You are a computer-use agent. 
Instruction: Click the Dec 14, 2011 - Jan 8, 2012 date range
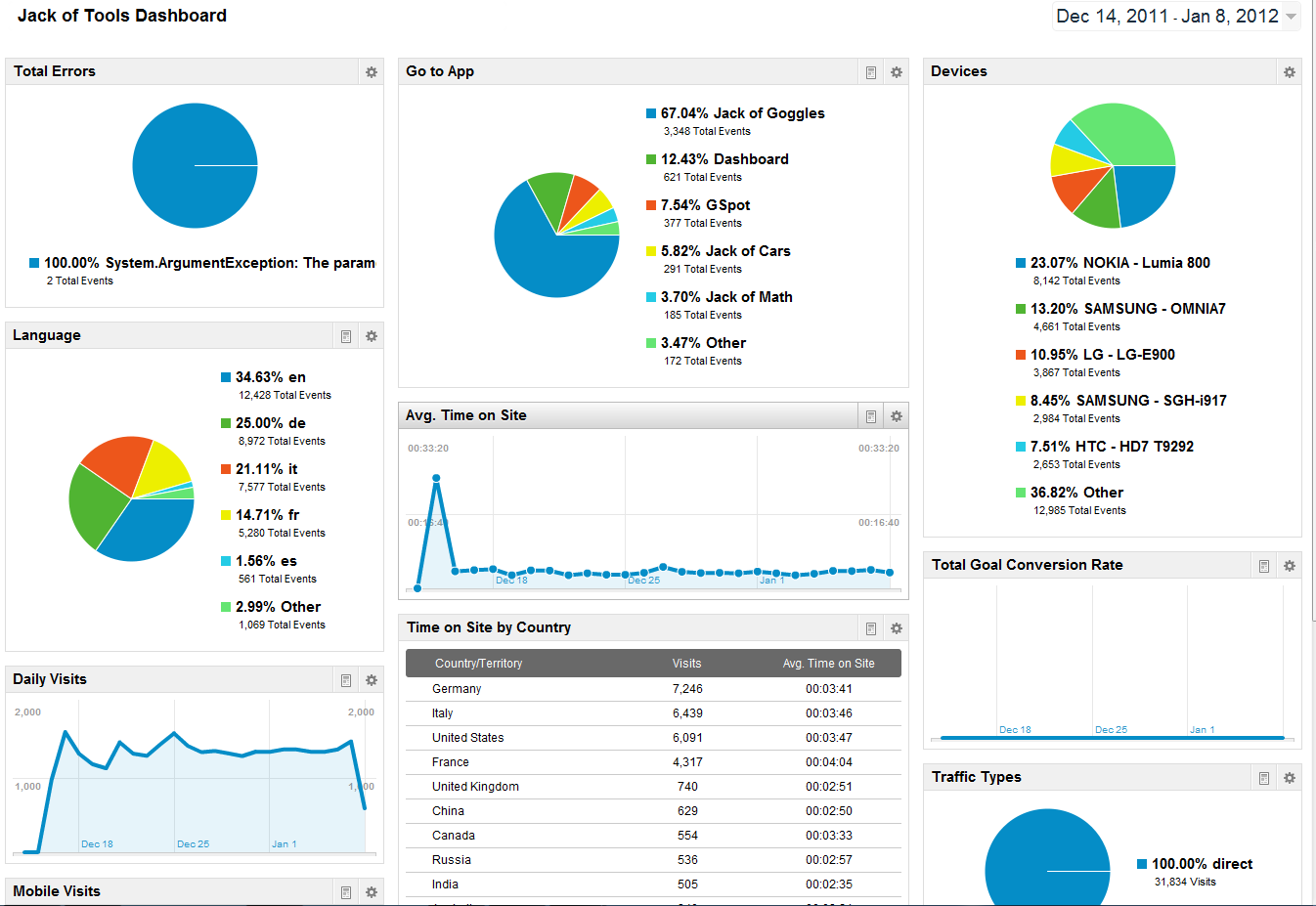tap(1167, 16)
